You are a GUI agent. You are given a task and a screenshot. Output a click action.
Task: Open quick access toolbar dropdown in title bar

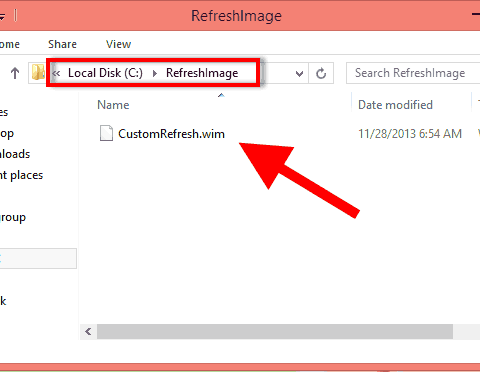pyautogui.click(x=2, y=16)
